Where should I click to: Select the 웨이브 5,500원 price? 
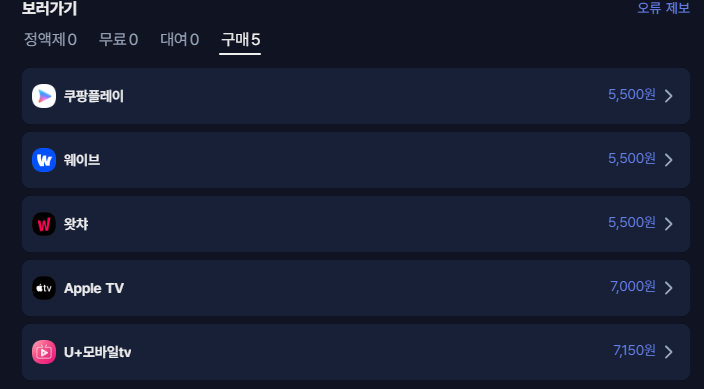click(x=632, y=159)
